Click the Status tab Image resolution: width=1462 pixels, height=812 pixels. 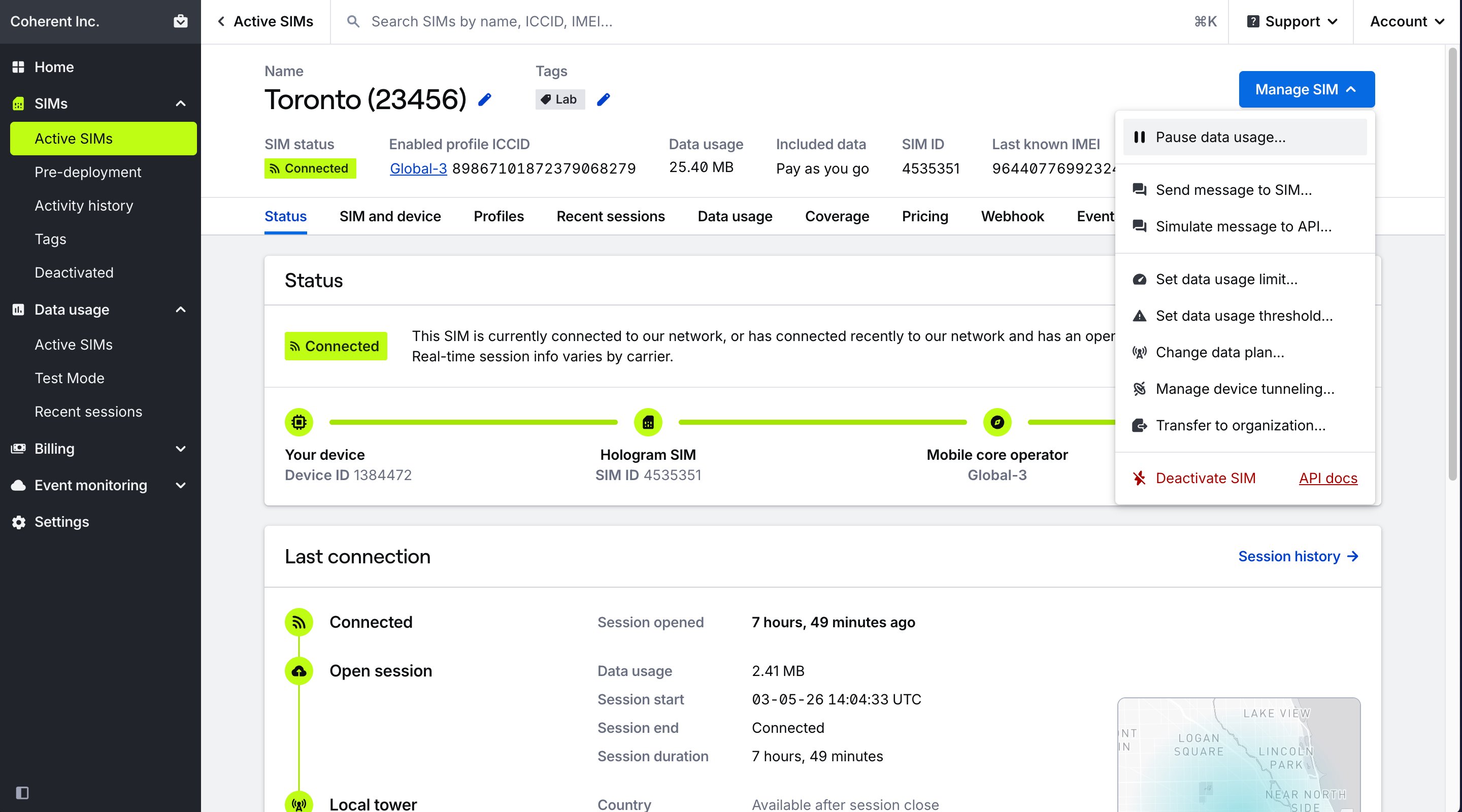[x=285, y=216]
